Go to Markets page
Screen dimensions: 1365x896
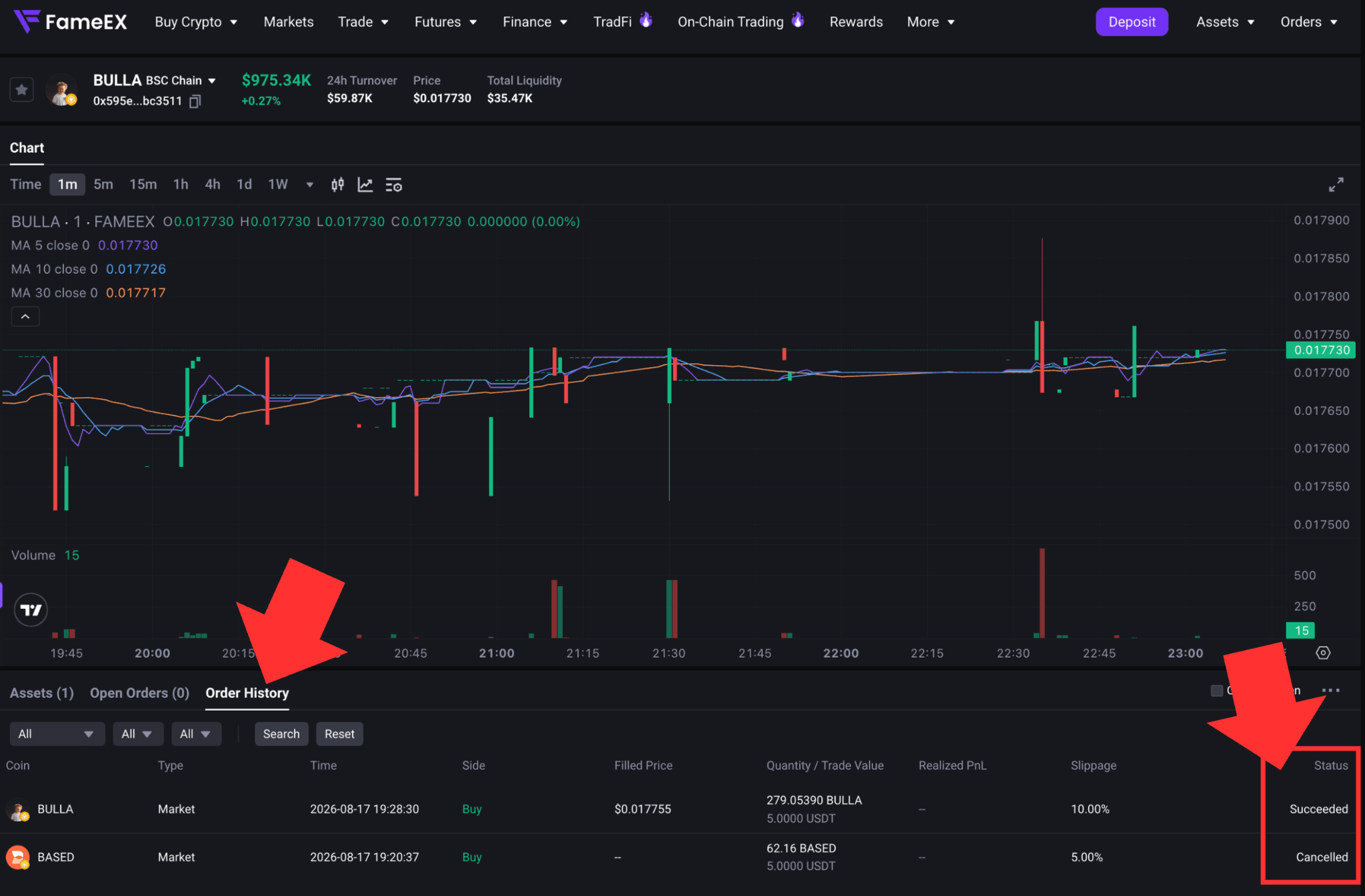[289, 22]
